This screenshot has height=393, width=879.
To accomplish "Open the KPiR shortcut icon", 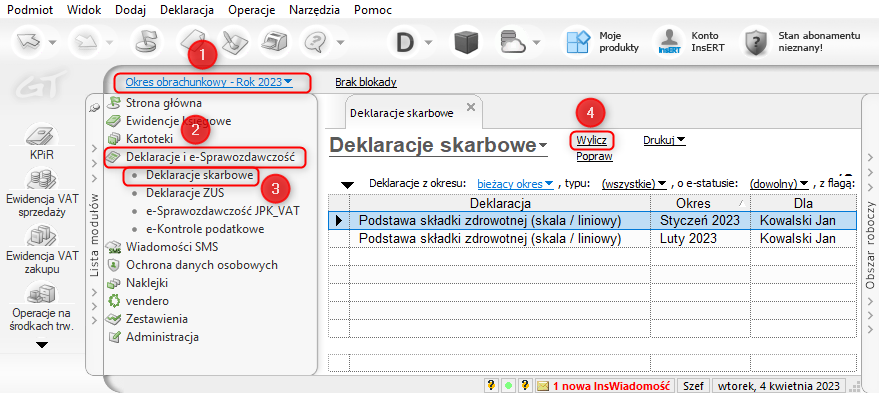I will pyautogui.click(x=41, y=137).
